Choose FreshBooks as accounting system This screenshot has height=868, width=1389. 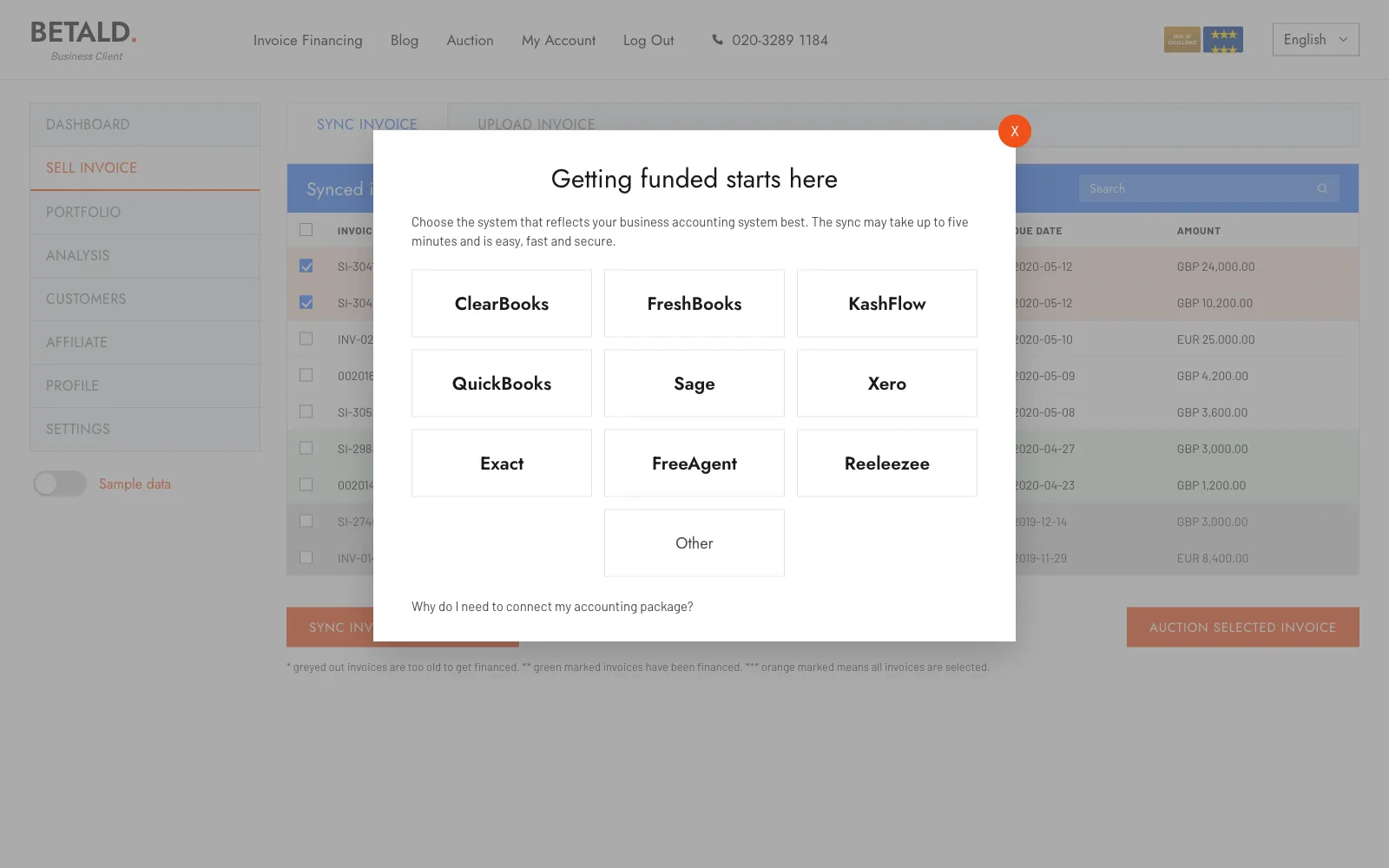click(x=694, y=303)
